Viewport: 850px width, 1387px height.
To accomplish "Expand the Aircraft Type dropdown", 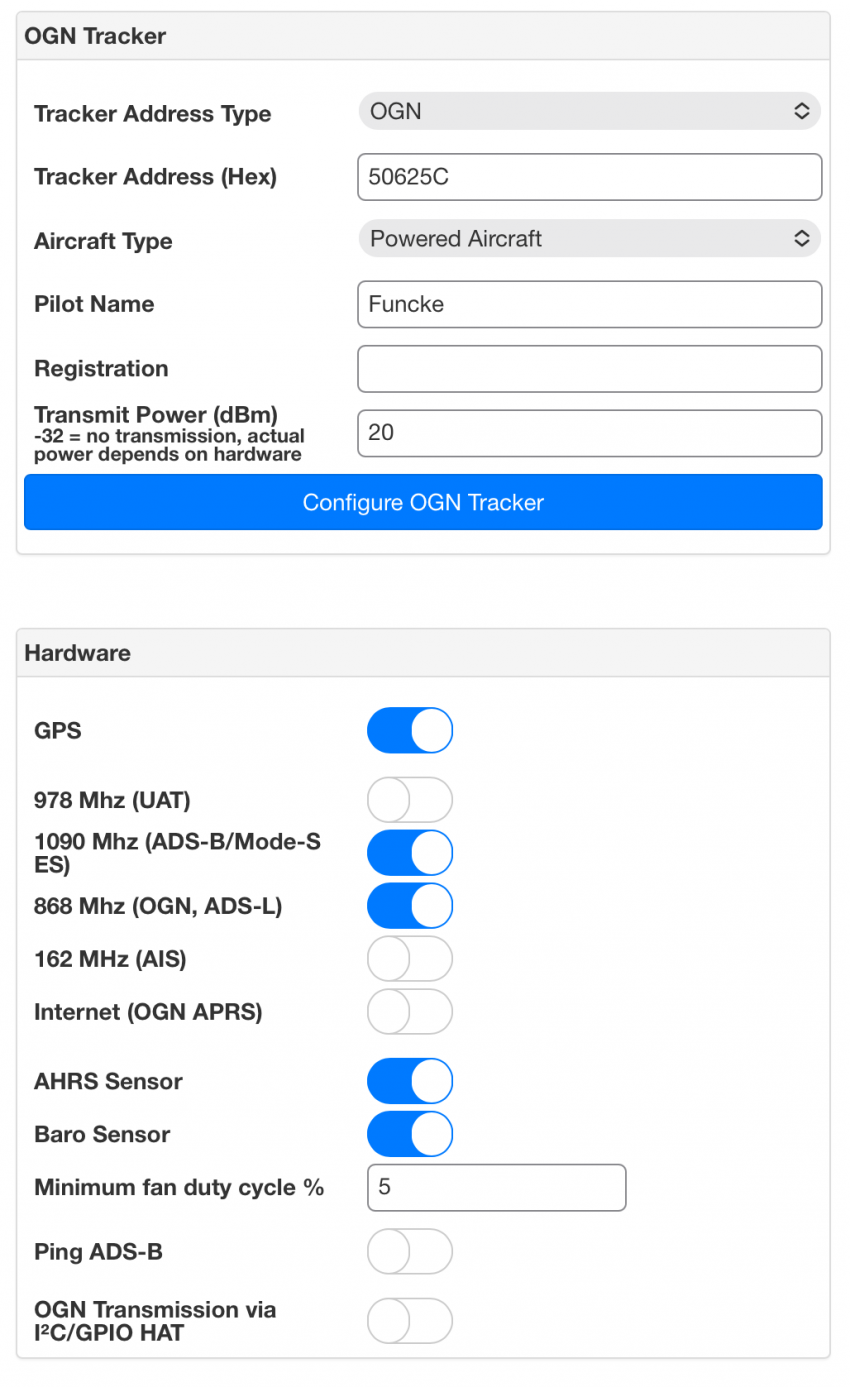I will coord(589,239).
